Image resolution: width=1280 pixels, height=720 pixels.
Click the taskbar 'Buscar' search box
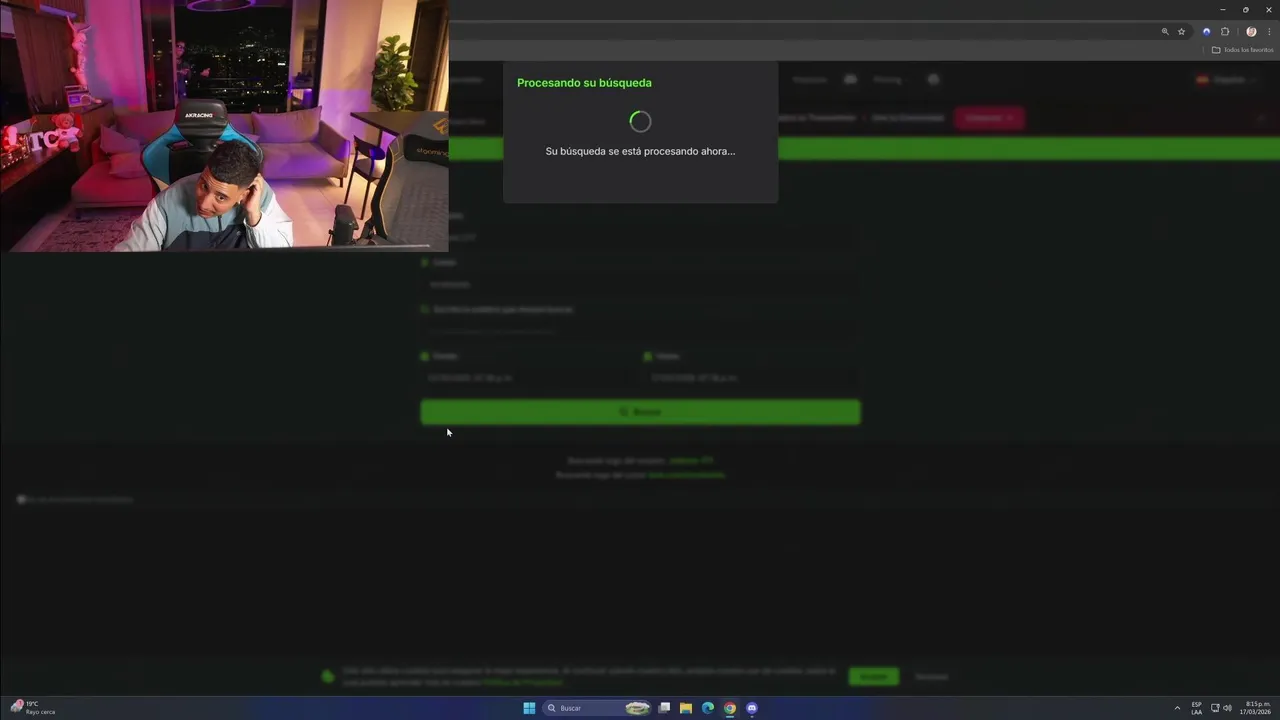coord(598,708)
